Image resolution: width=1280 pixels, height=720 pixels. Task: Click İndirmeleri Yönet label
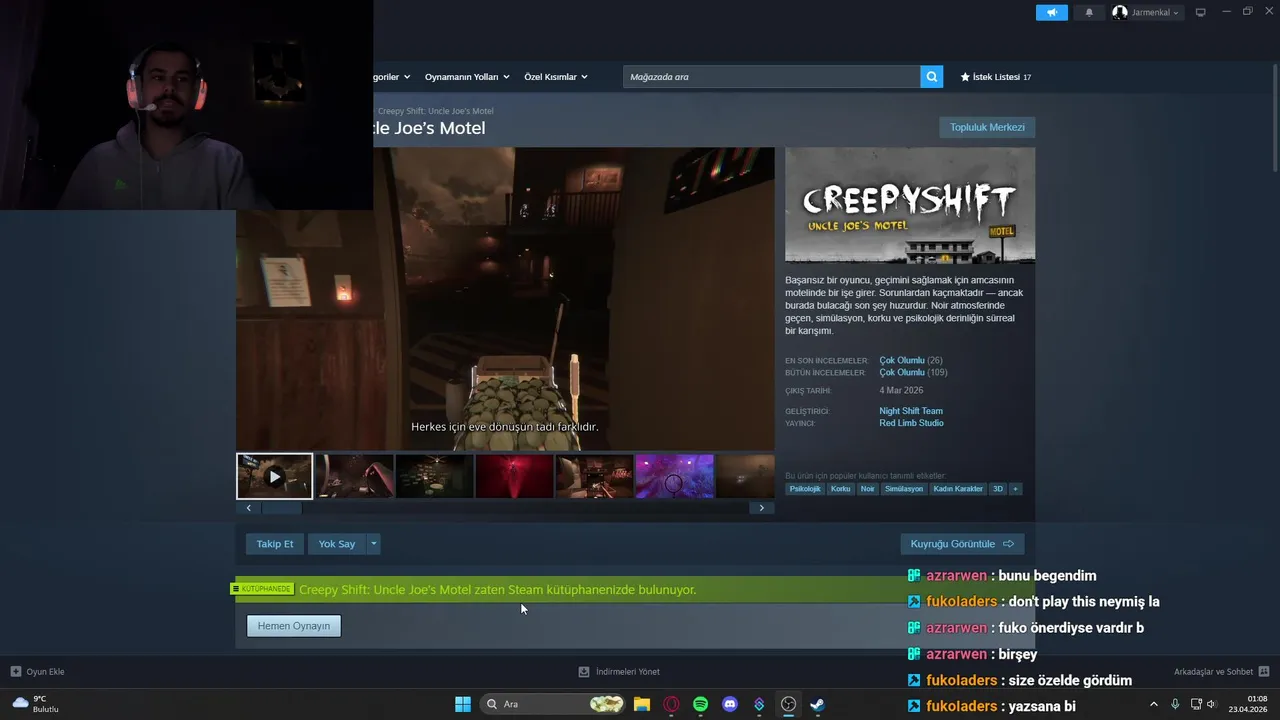pos(627,672)
